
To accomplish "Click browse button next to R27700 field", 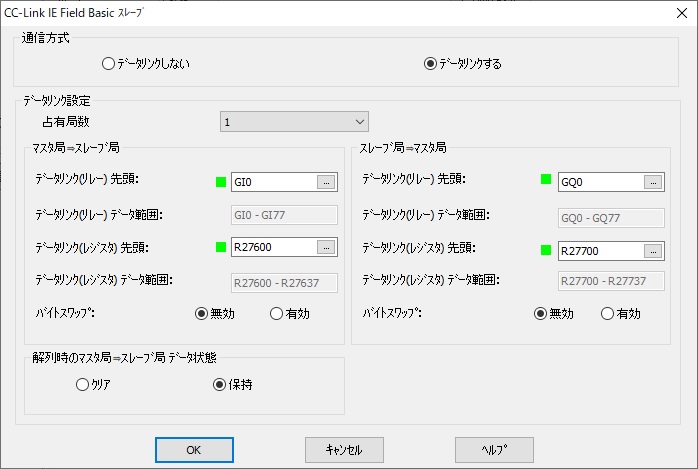I will pos(653,251).
